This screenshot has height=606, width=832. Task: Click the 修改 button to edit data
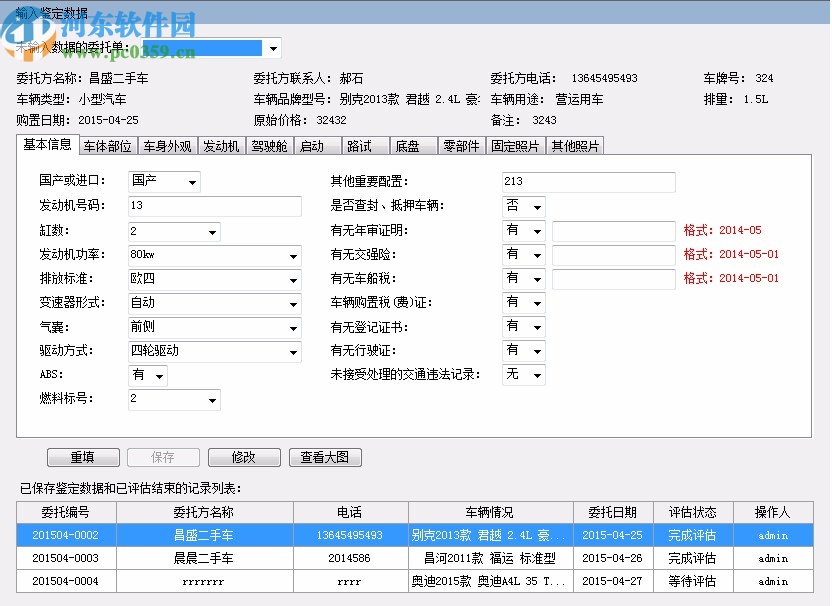[244, 457]
